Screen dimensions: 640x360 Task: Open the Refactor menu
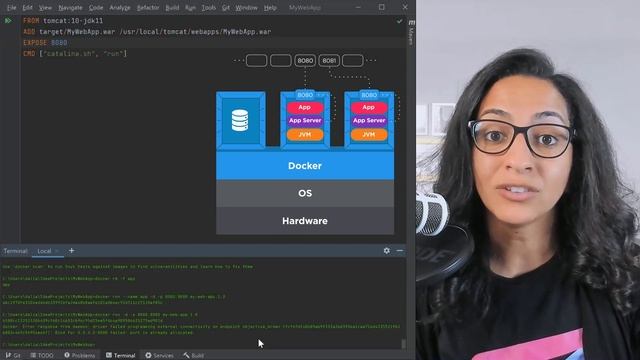(x=148, y=7)
